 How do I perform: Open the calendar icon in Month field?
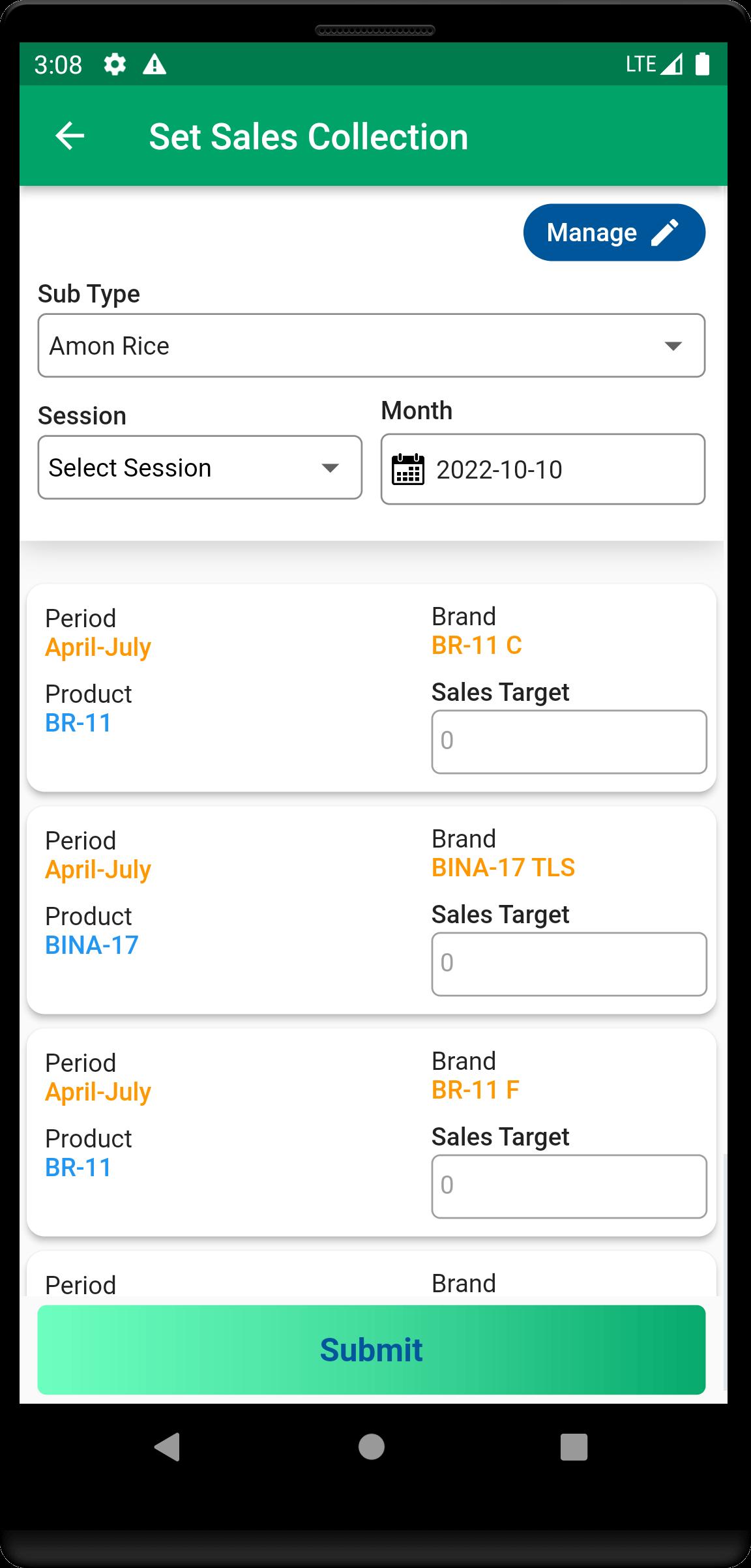(x=408, y=469)
